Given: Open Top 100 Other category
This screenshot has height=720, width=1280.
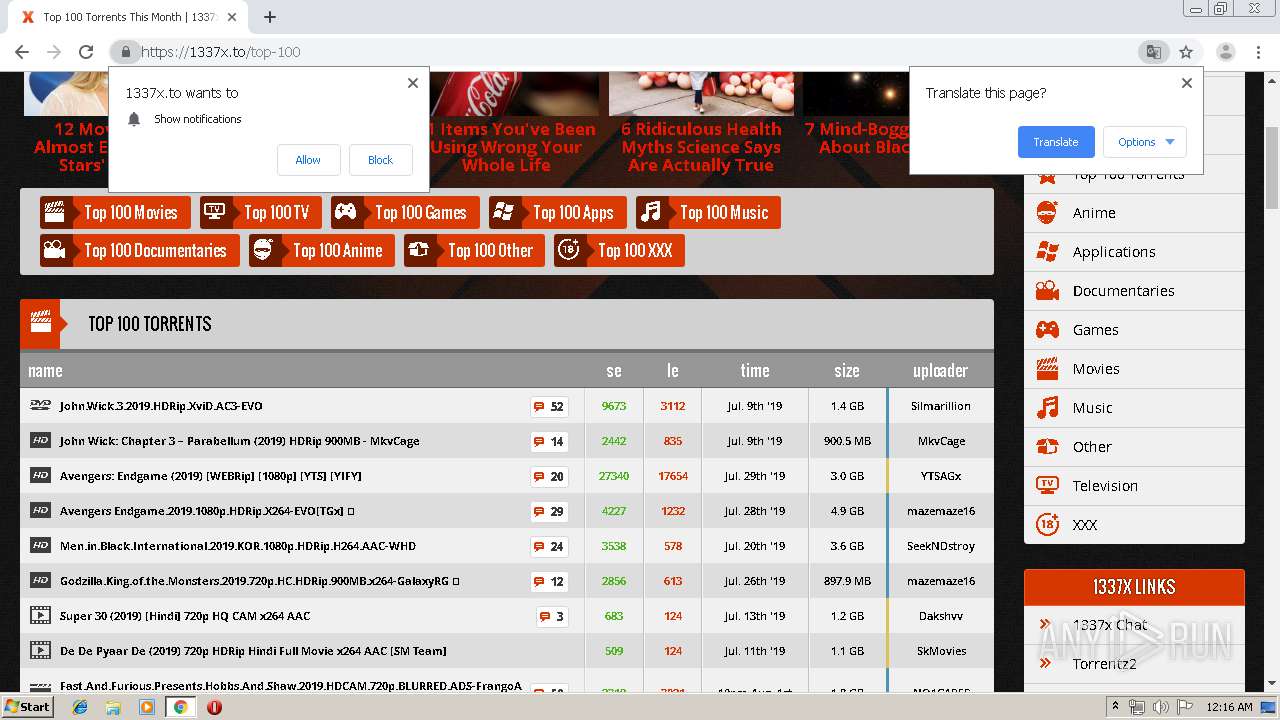Looking at the screenshot, I should [x=474, y=250].
